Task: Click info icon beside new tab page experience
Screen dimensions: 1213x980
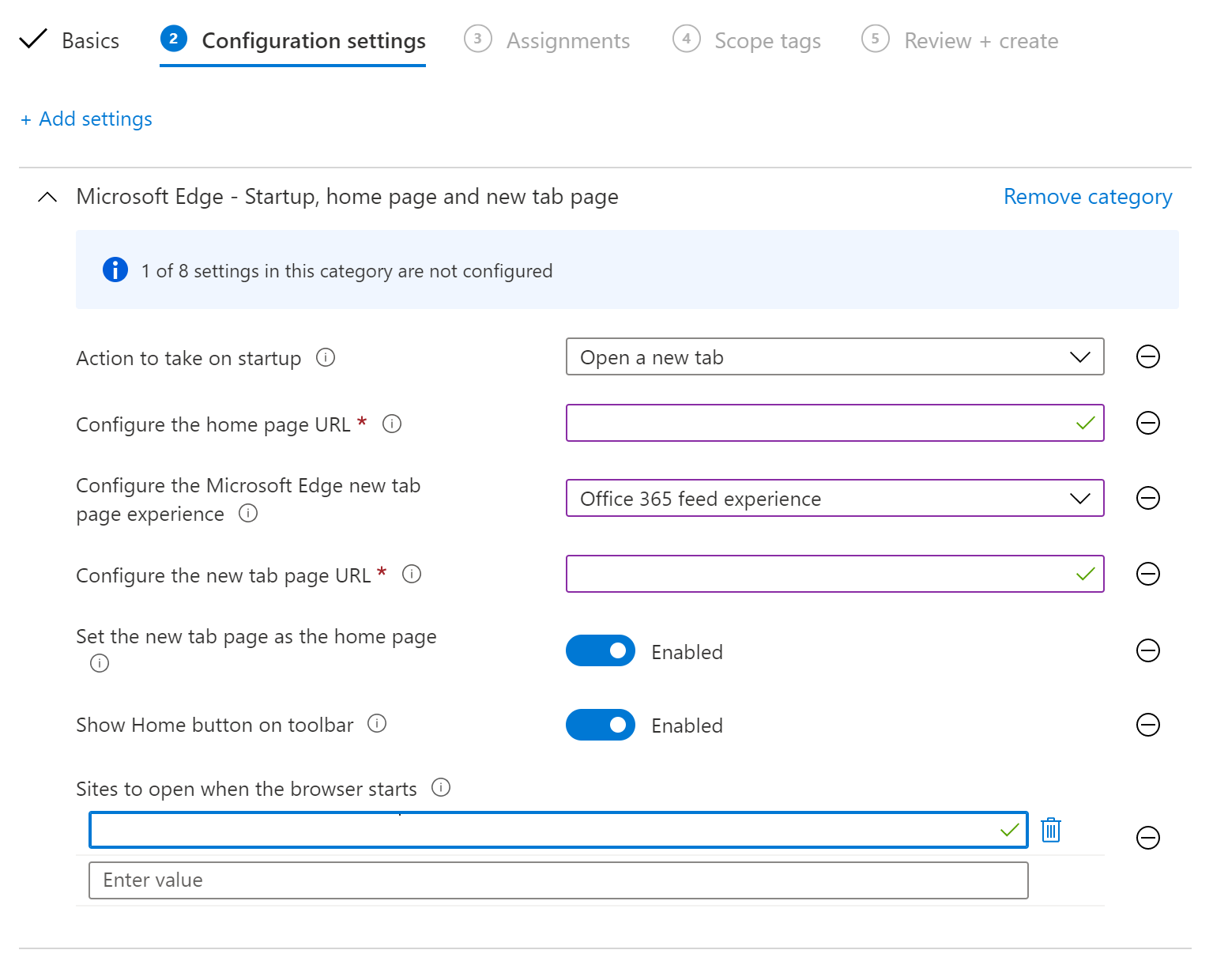Action: coord(248,513)
